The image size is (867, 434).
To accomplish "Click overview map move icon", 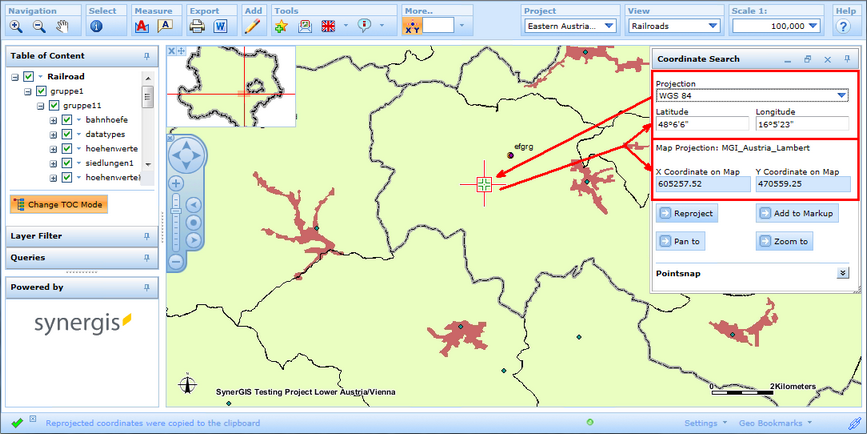I will click(181, 51).
